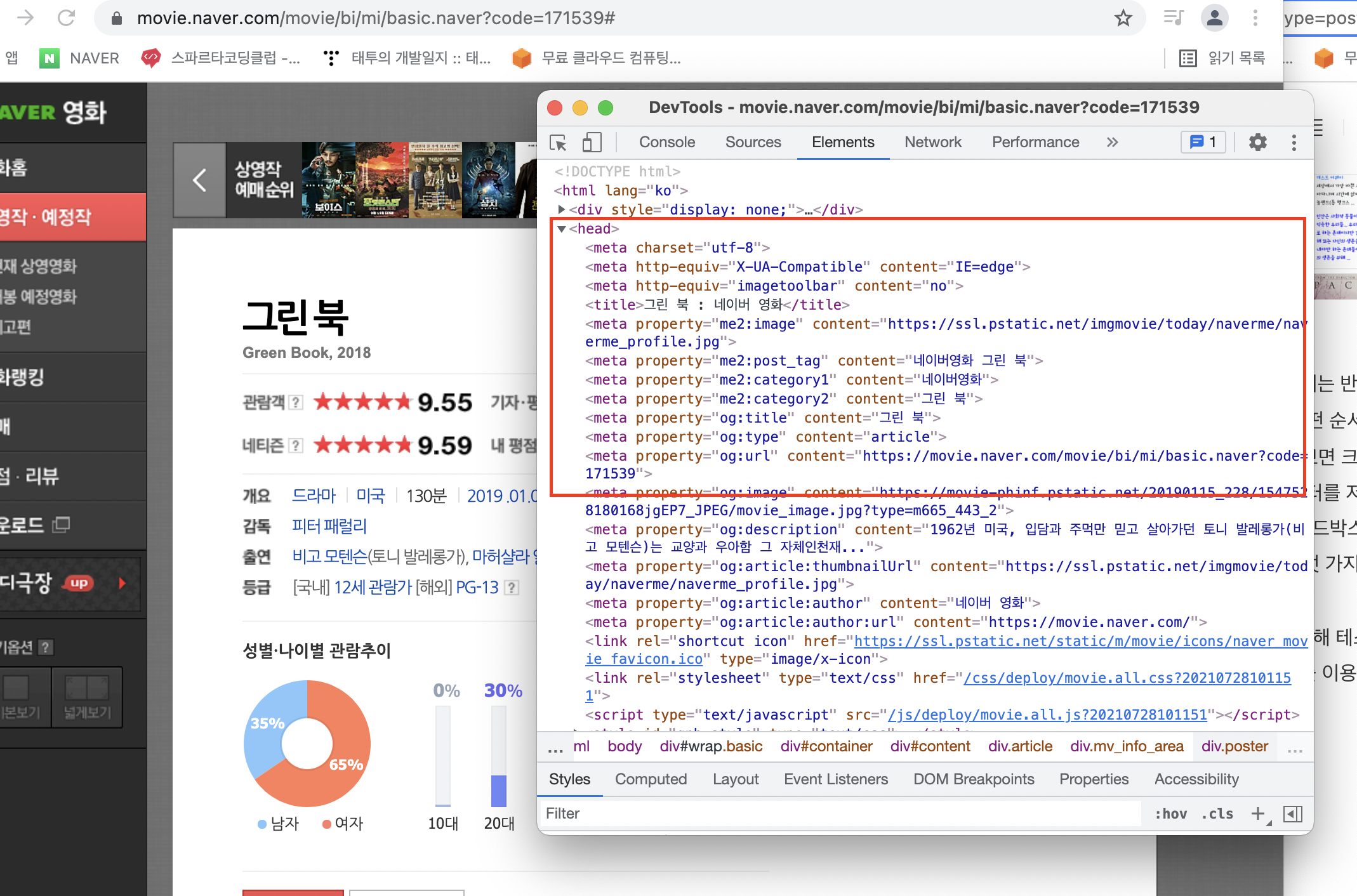Select the Styles pane tab

[x=569, y=779]
